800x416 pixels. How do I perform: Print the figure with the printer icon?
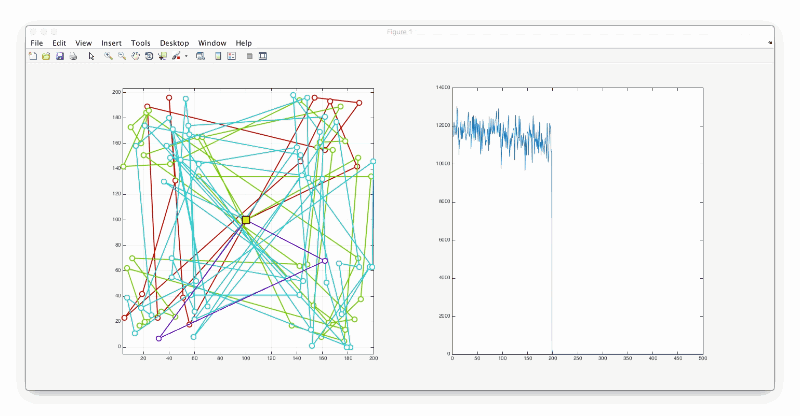click(x=73, y=56)
